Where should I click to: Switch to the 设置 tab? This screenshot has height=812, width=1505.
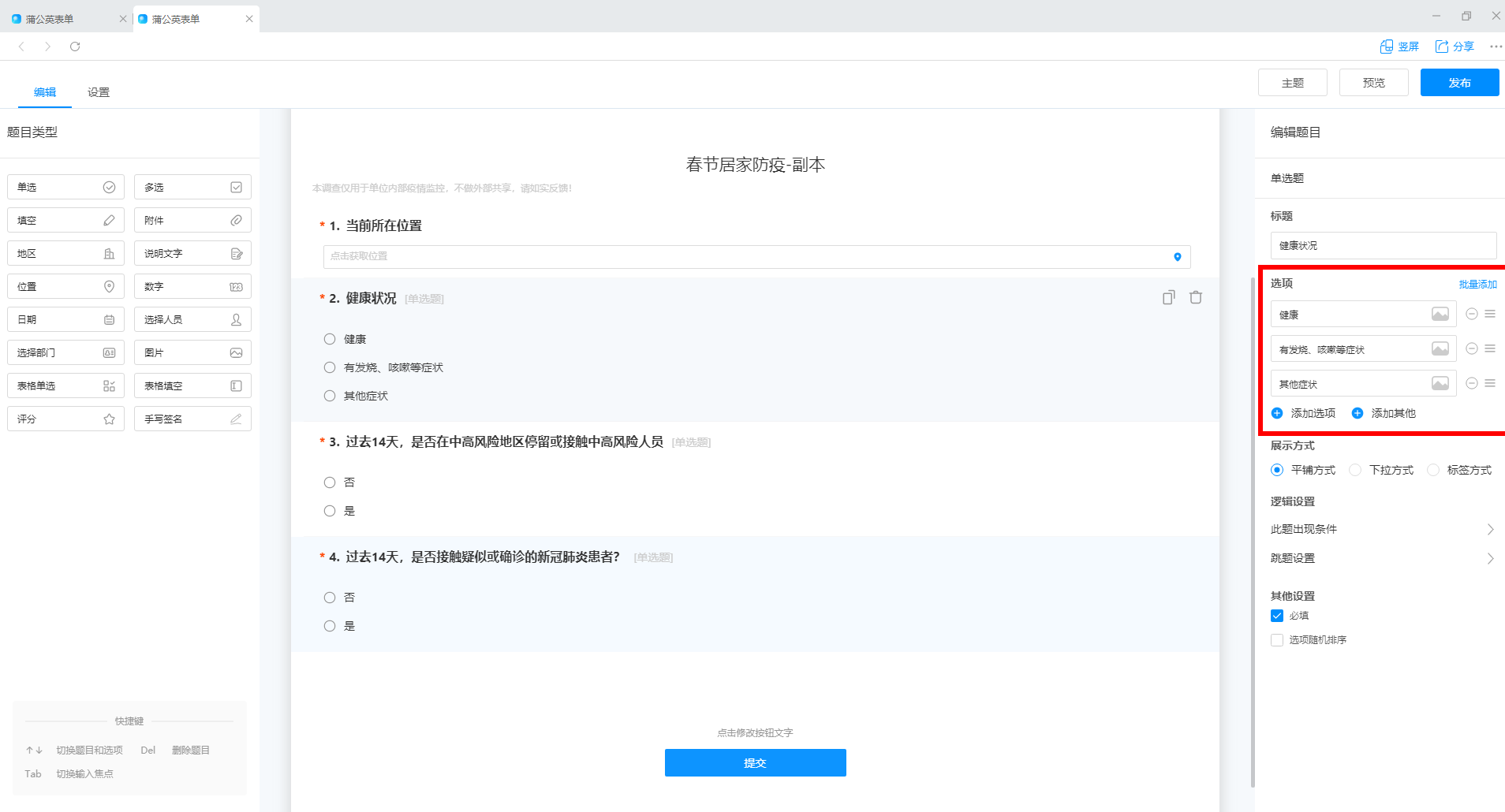[x=99, y=91]
